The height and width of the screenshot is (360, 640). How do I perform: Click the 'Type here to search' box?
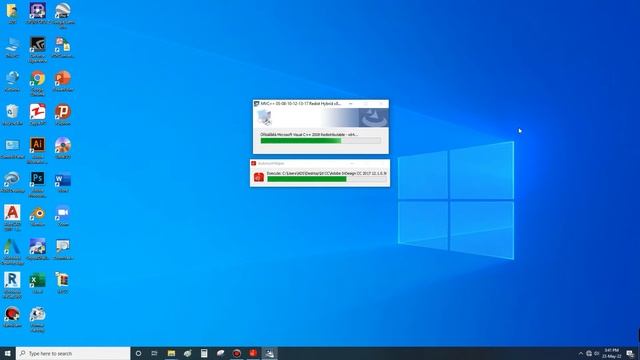coord(73,353)
